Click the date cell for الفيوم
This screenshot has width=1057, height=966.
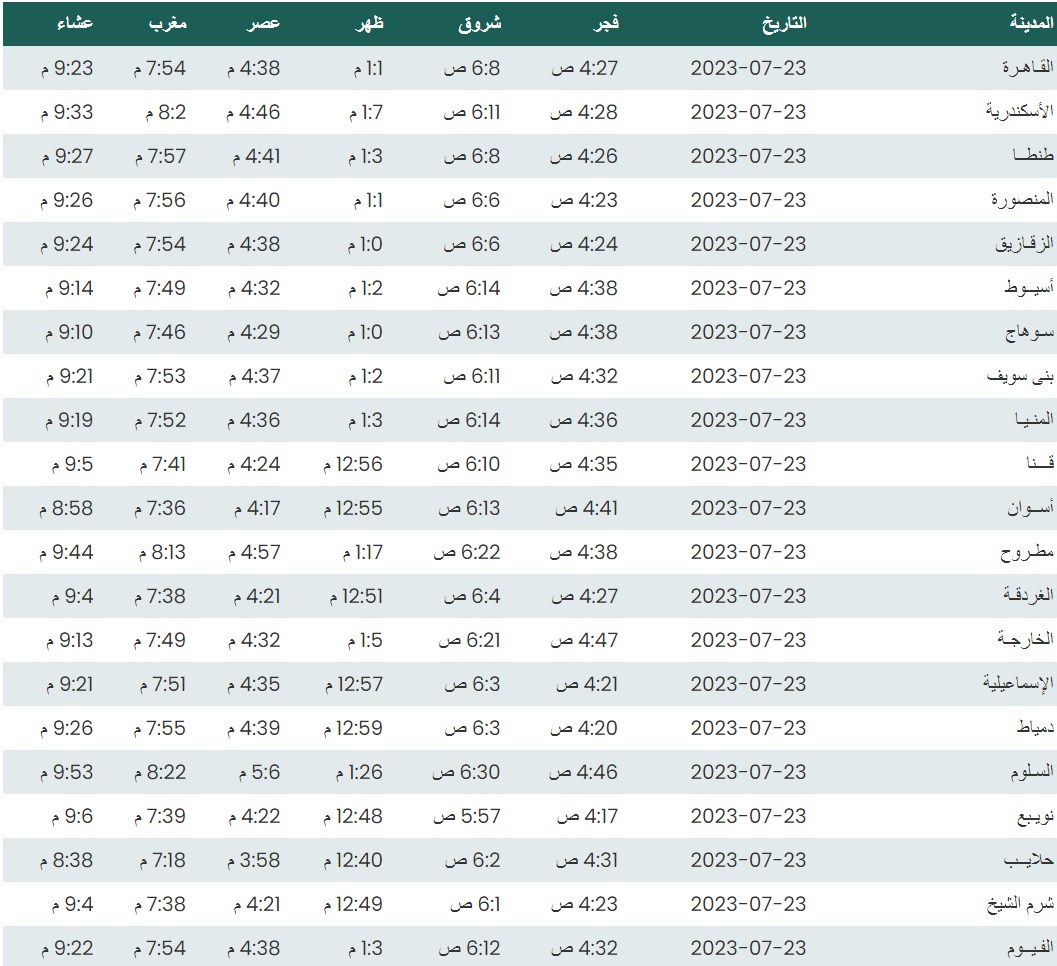click(748, 948)
